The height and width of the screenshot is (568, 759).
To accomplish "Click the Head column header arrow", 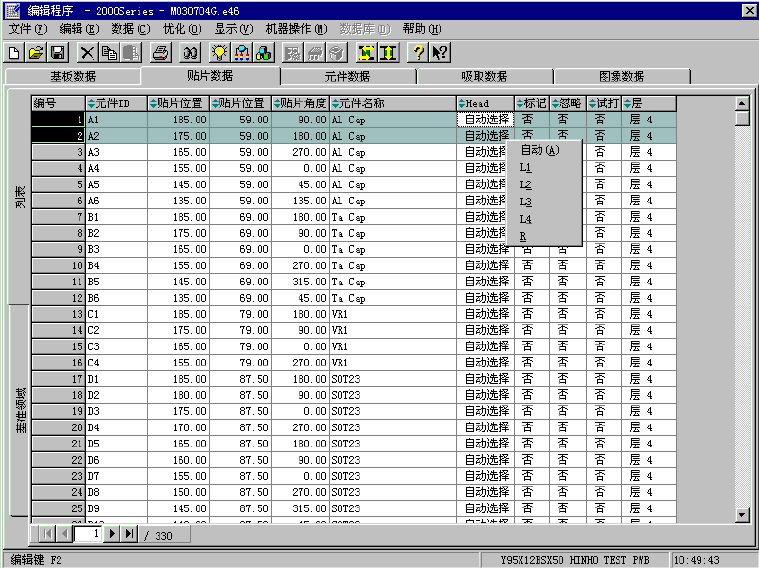I will 462,103.
